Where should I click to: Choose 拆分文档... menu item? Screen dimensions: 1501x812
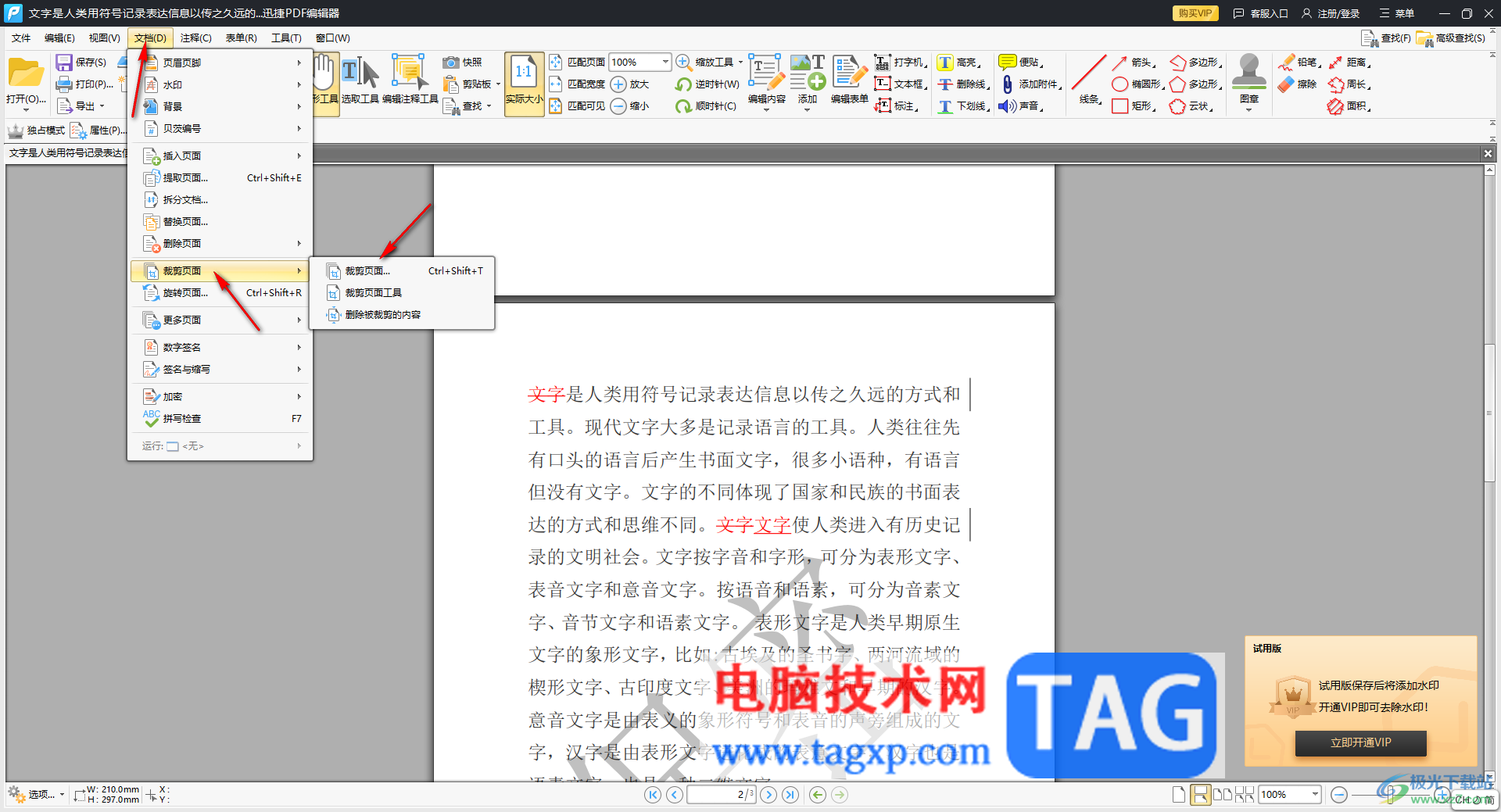(x=220, y=200)
